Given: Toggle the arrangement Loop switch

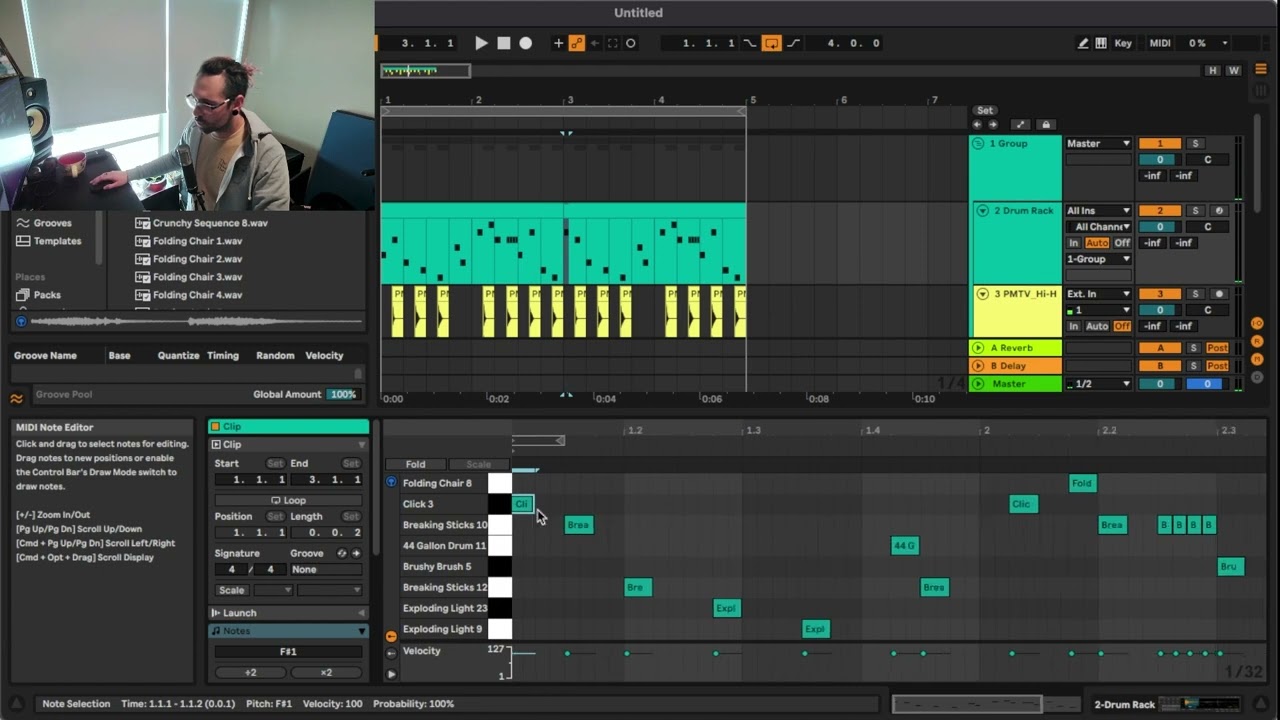Looking at the screenshot, I should (771, 43).
